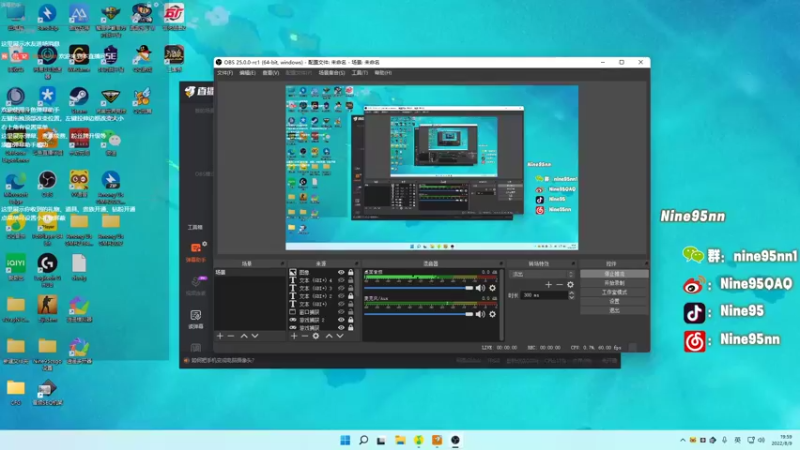The width and height of the screenshot is (800, 450).
Task: Move scene down in Scenes panel
Action: [255, 336]
